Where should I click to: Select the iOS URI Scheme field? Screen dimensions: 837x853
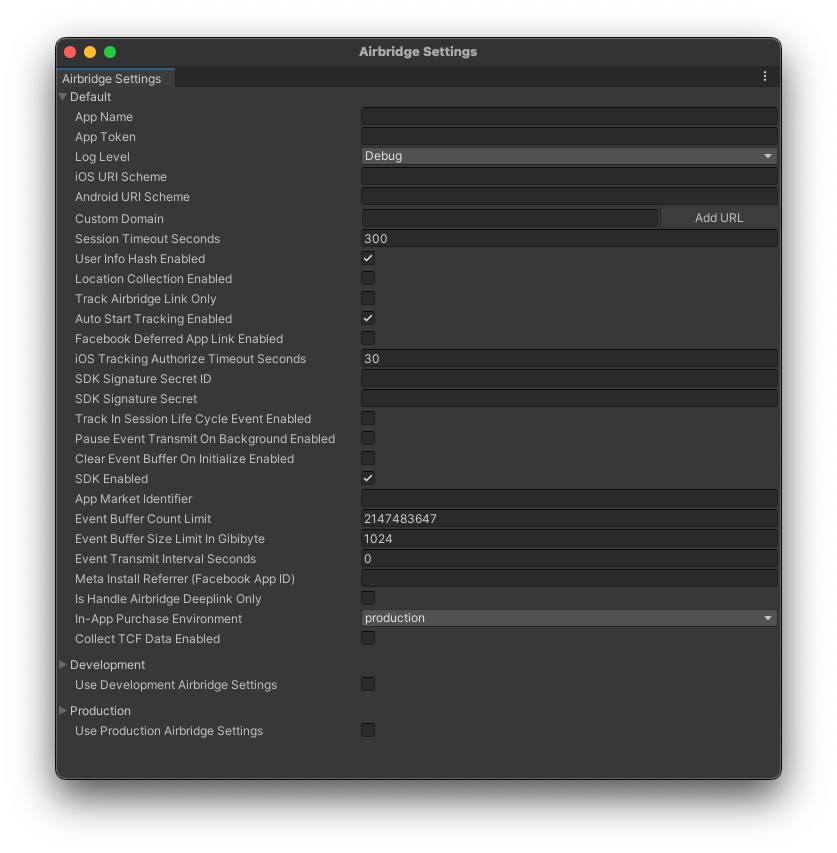tap(569, 176)
